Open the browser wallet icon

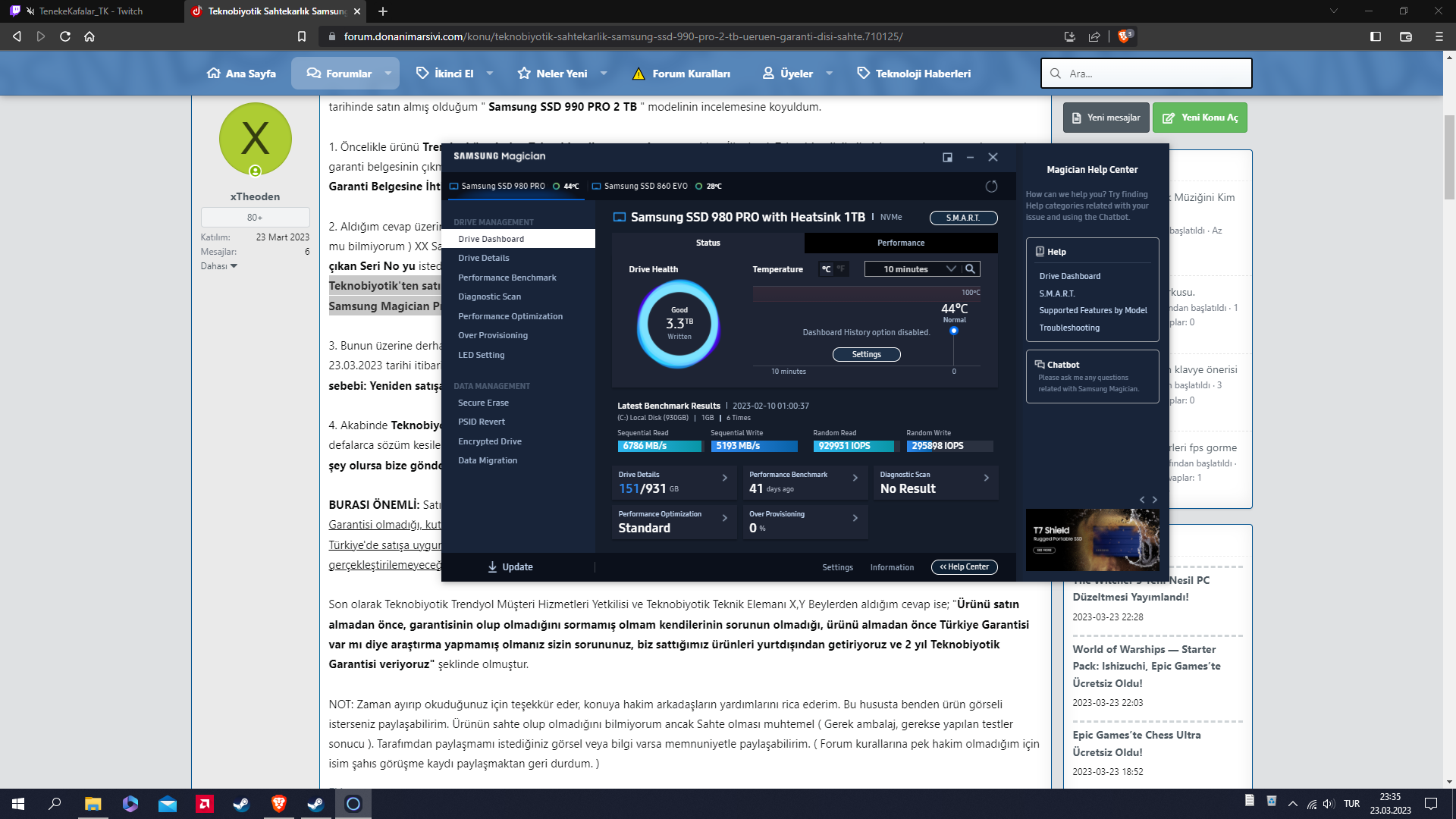(x=1405, y=36)
